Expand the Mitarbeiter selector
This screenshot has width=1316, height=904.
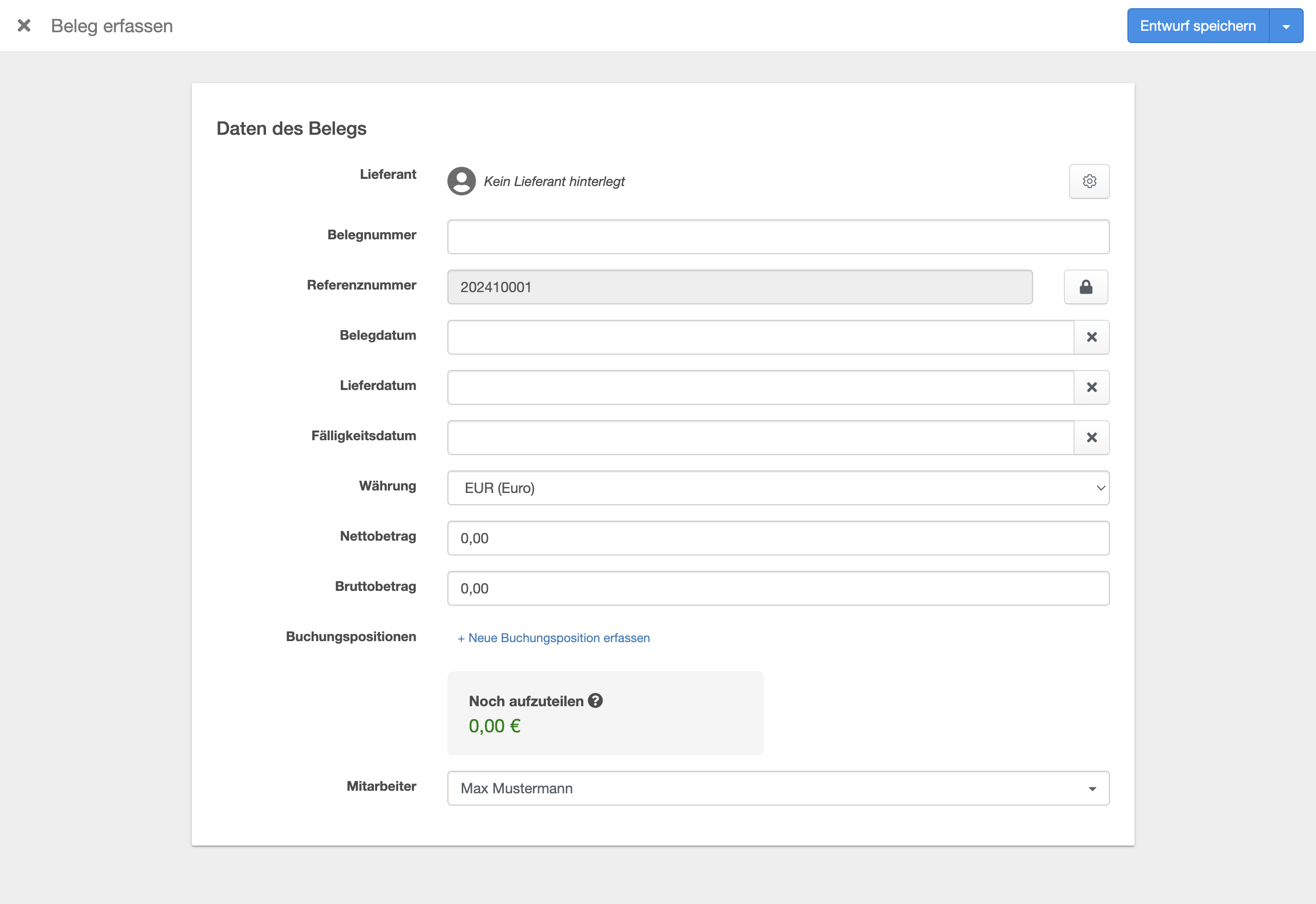(777, 788)
